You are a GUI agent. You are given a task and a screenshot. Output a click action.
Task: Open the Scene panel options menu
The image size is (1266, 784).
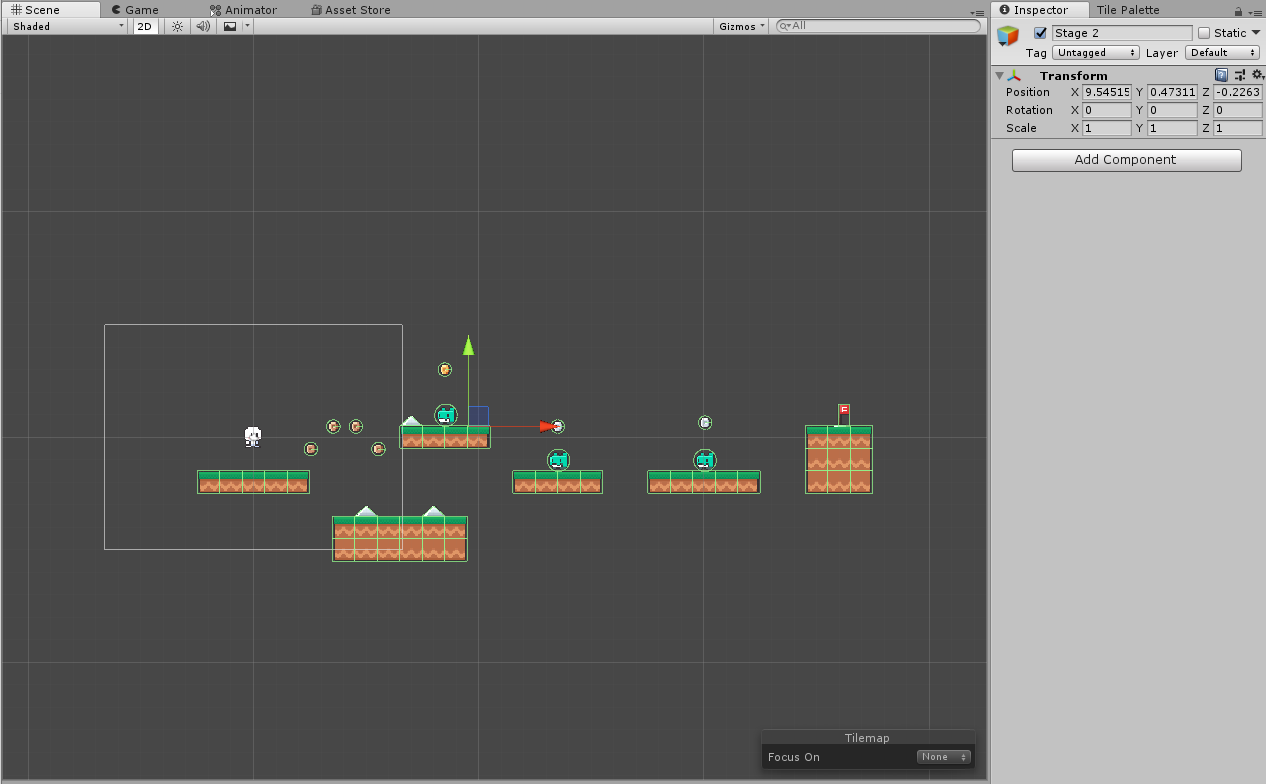[x=977, y=12]
